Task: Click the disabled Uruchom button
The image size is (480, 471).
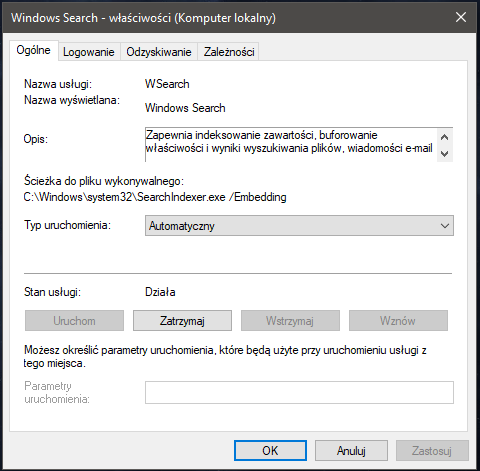Action: [74, 321]
